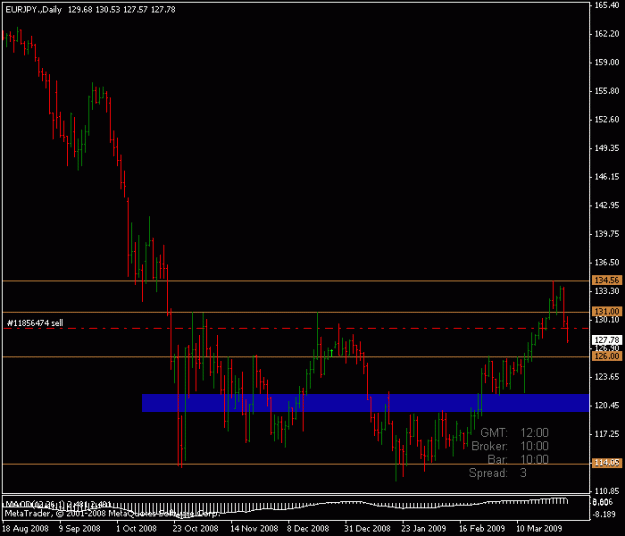The image size is (625, 536).
Task: Click the 1 Oct 2008 date label
Action: click(136, 528)
